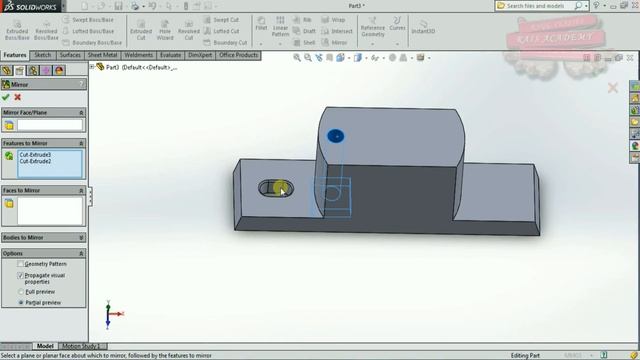Select the Revolved Boss/Base tool
Image resolution: width=640 pixels, height=360 pixels.
coord(46,30)
